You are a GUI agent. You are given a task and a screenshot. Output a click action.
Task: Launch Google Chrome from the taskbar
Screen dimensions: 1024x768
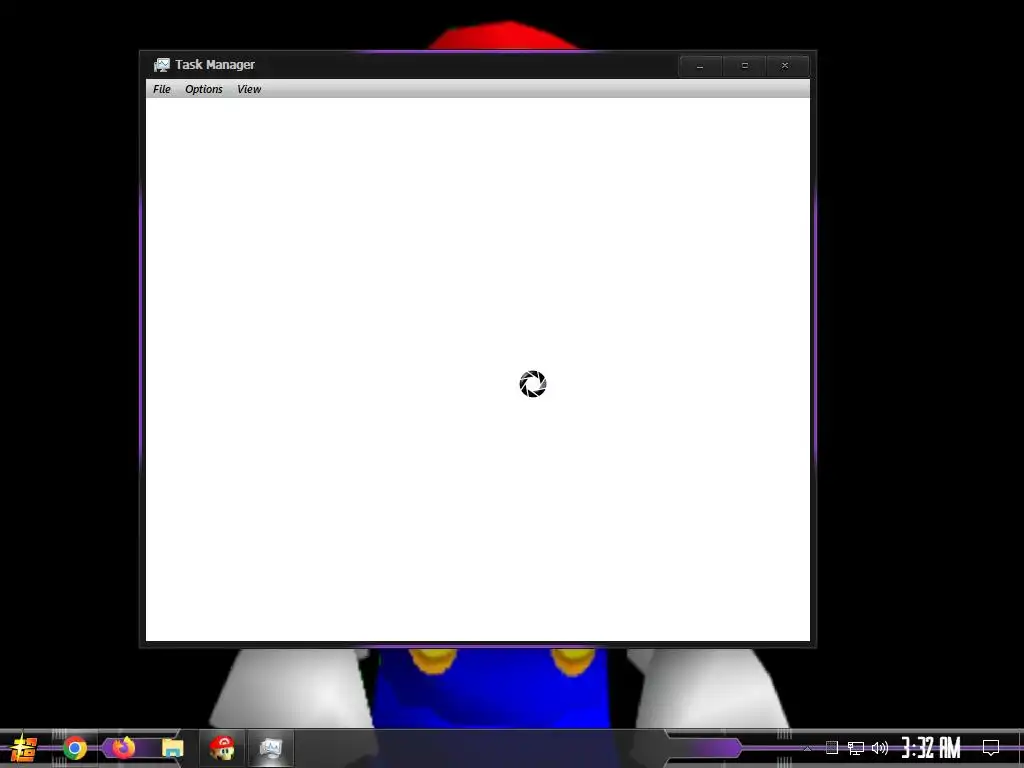pos(75,748)
